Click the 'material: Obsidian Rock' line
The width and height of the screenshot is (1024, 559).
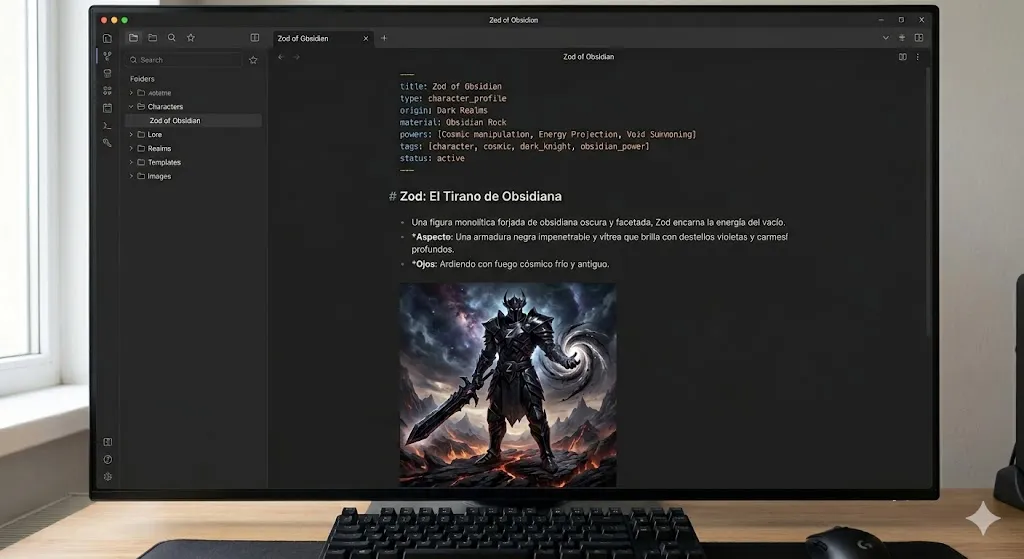click(x=453, y=122)
